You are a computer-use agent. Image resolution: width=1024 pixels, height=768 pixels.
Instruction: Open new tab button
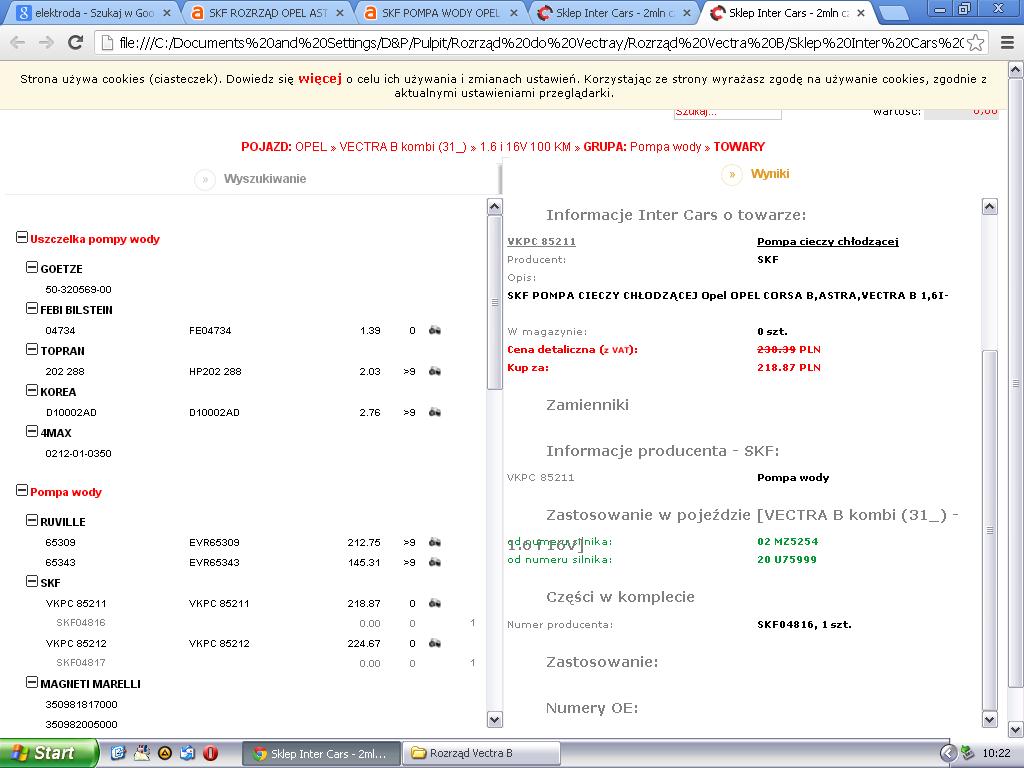click(x=893, y=13)
